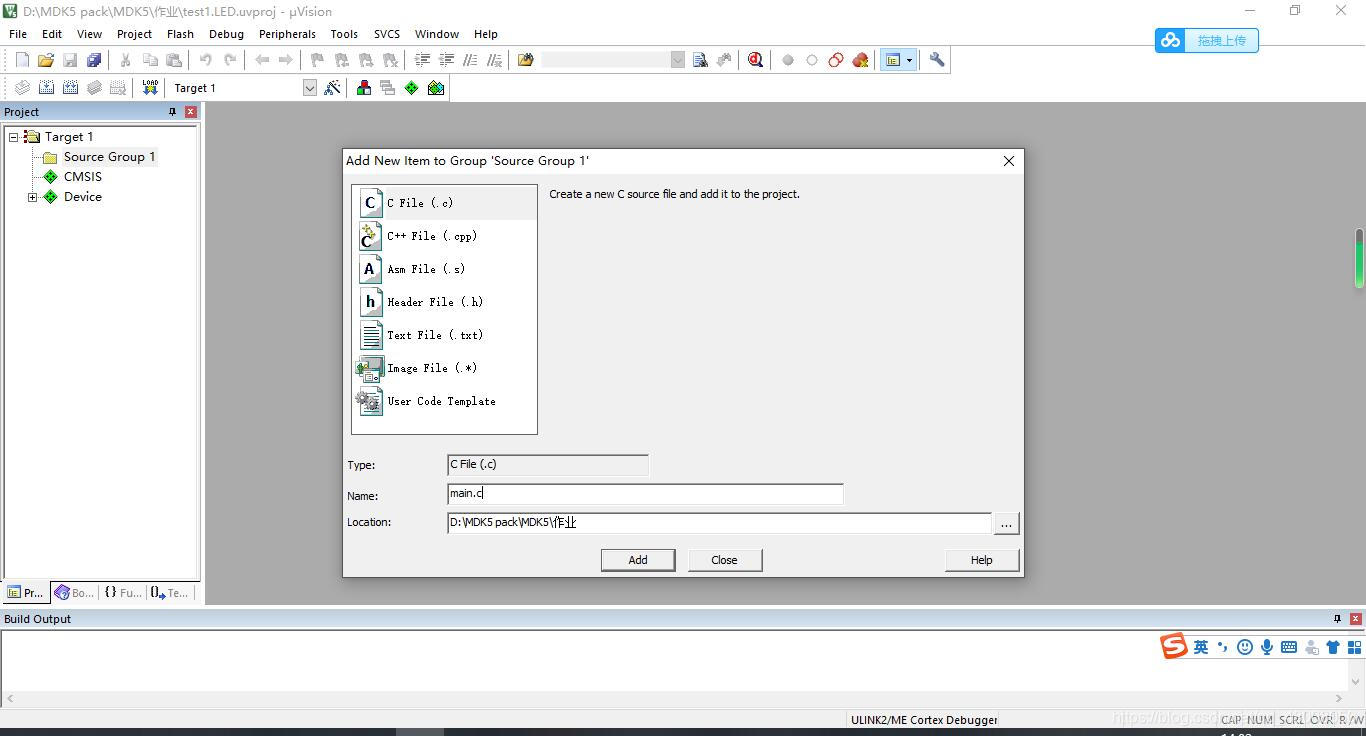Open Manage Project Items icon

pos(364,88)
